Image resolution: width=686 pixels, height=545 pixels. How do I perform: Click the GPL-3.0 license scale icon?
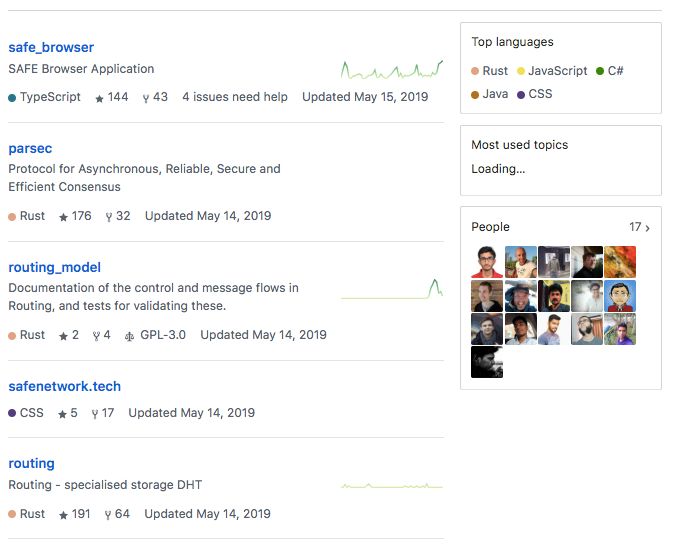[130, 336]
